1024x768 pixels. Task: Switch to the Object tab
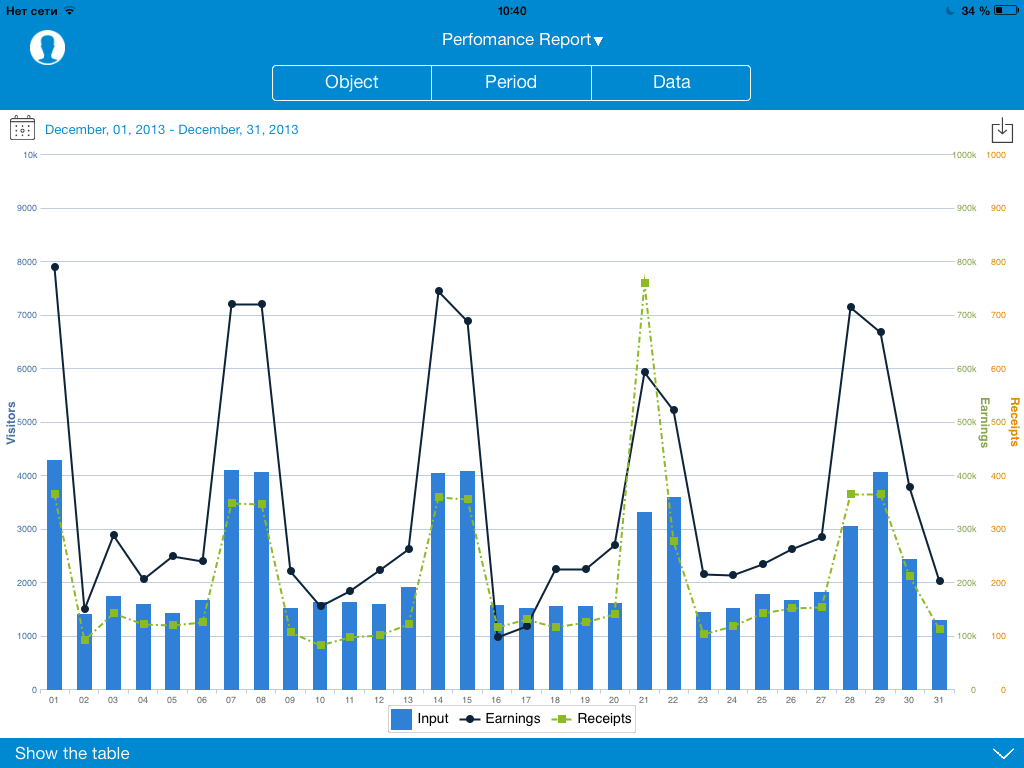click(352, 82)
